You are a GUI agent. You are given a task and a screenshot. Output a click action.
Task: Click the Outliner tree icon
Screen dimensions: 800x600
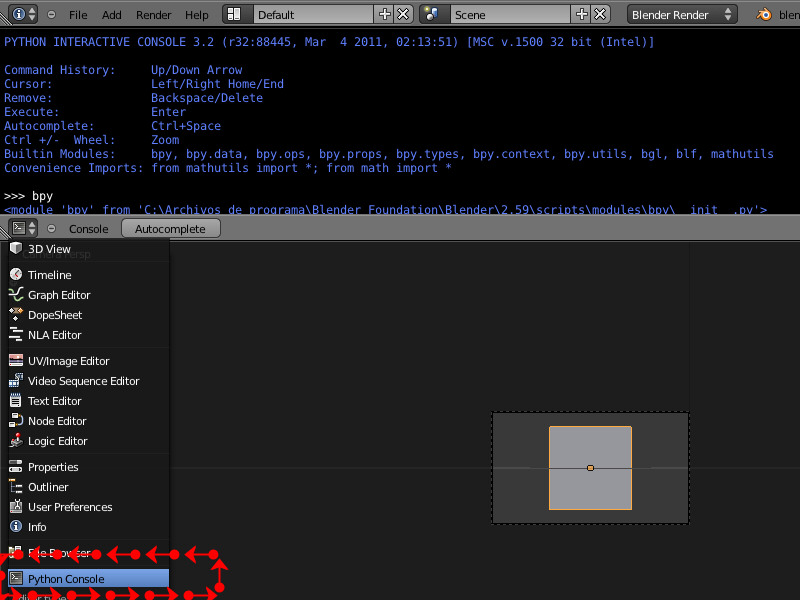point(16,486)
